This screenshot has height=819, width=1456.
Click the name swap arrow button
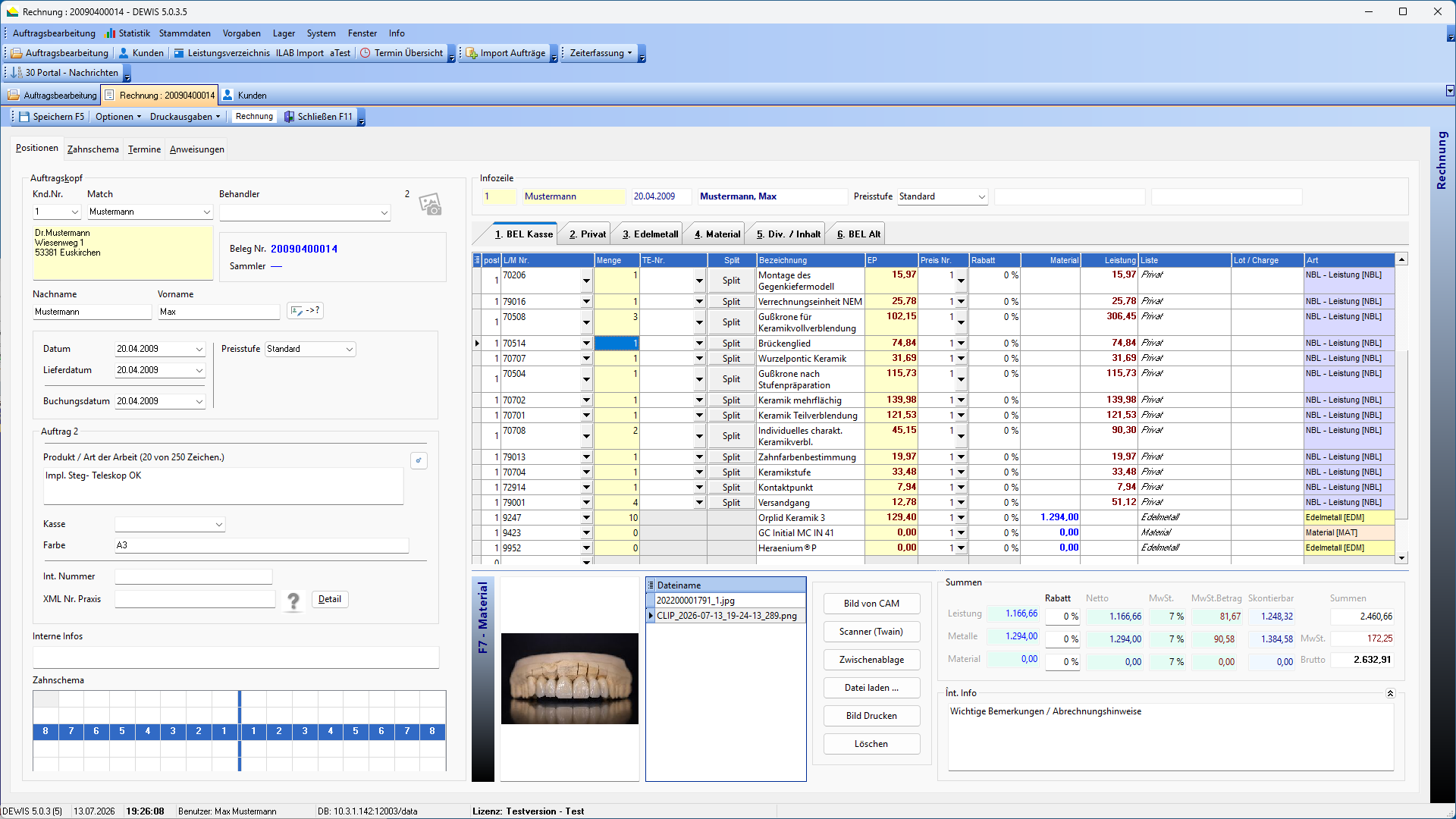click(305, 311)
